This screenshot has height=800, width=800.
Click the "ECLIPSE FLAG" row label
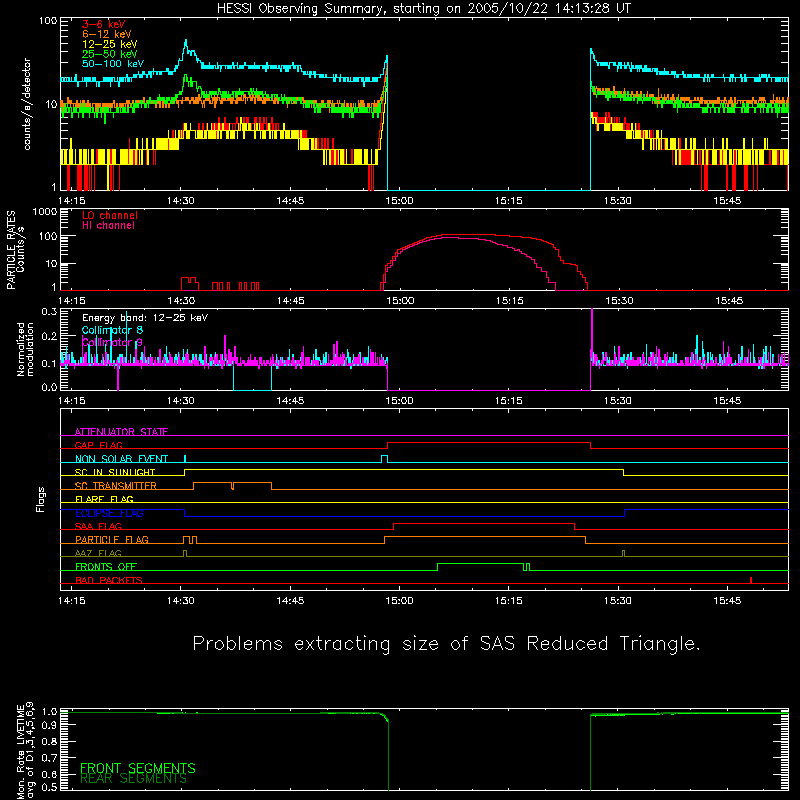(109, 513)
